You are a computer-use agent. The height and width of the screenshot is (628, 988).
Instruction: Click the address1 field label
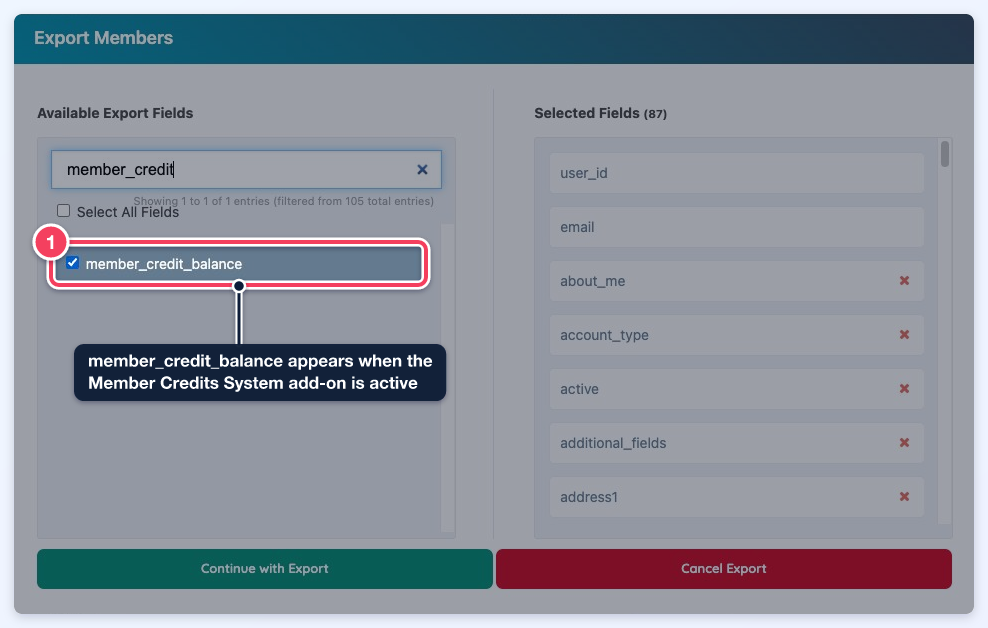click(x=589, y=498)
